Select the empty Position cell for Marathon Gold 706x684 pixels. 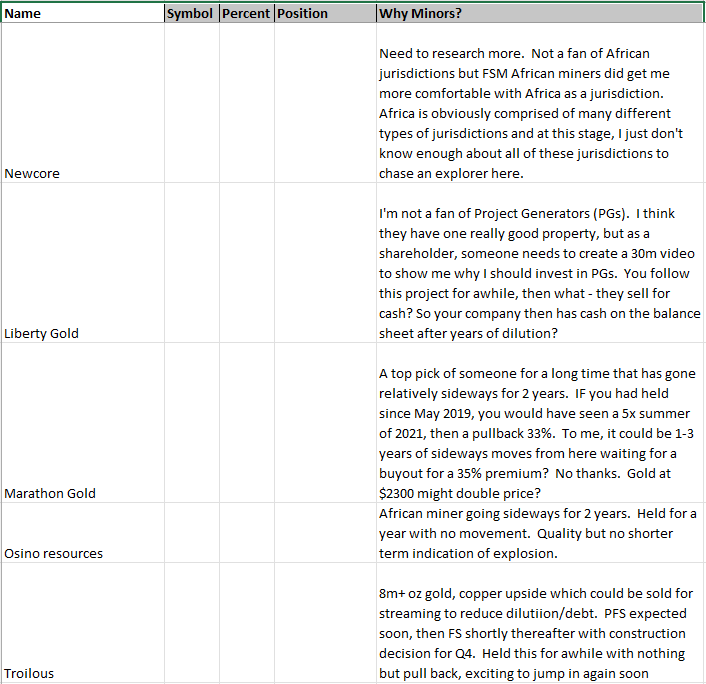(x=324, y=423)
